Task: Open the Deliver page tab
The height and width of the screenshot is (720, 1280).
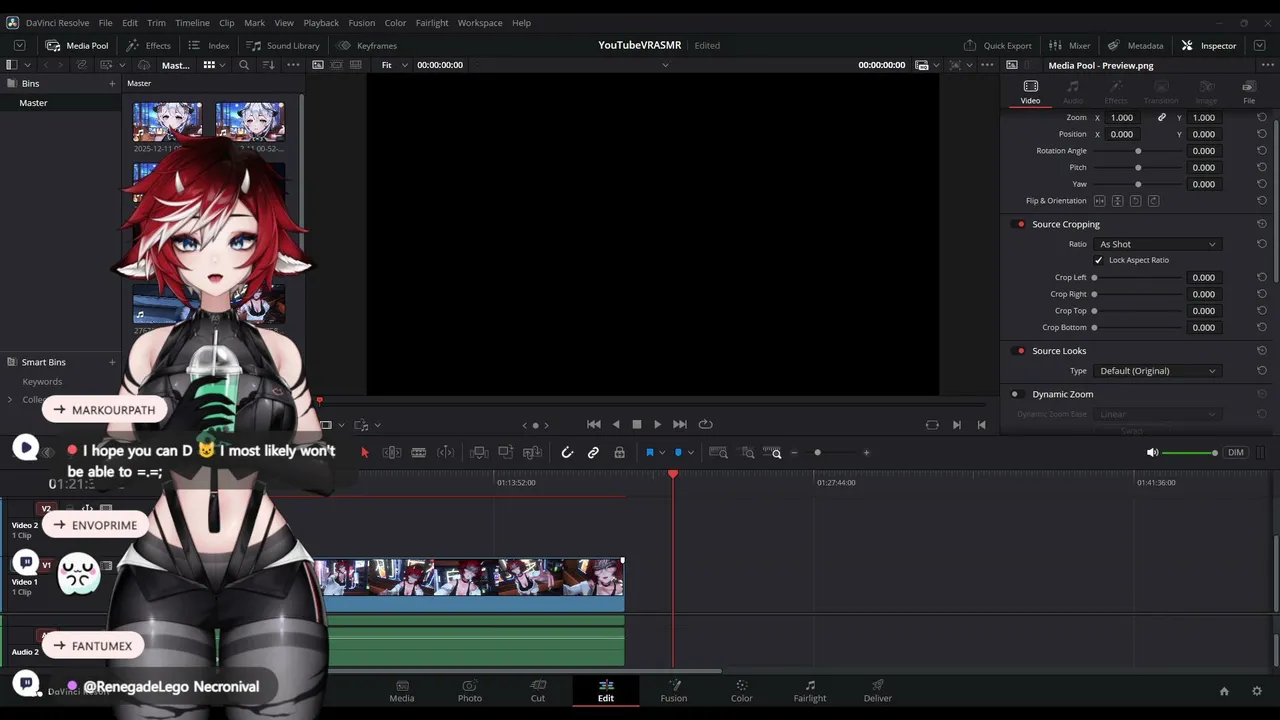Action: click(878, 691)
